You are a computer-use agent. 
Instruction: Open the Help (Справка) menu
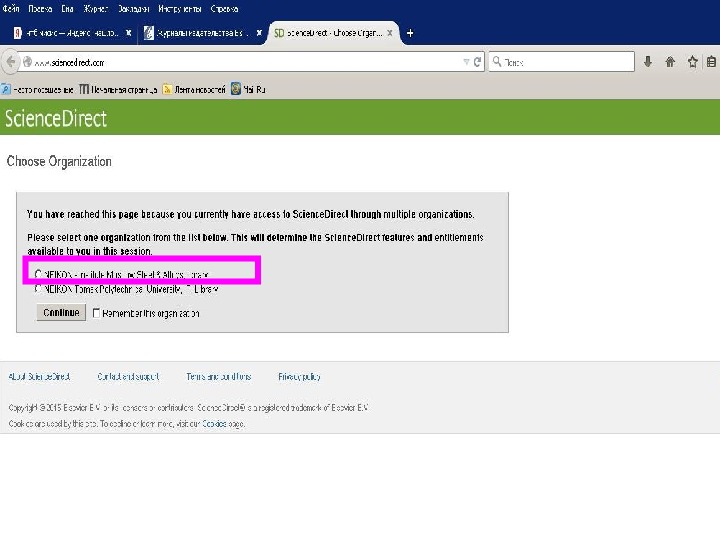tap(224, 9)
